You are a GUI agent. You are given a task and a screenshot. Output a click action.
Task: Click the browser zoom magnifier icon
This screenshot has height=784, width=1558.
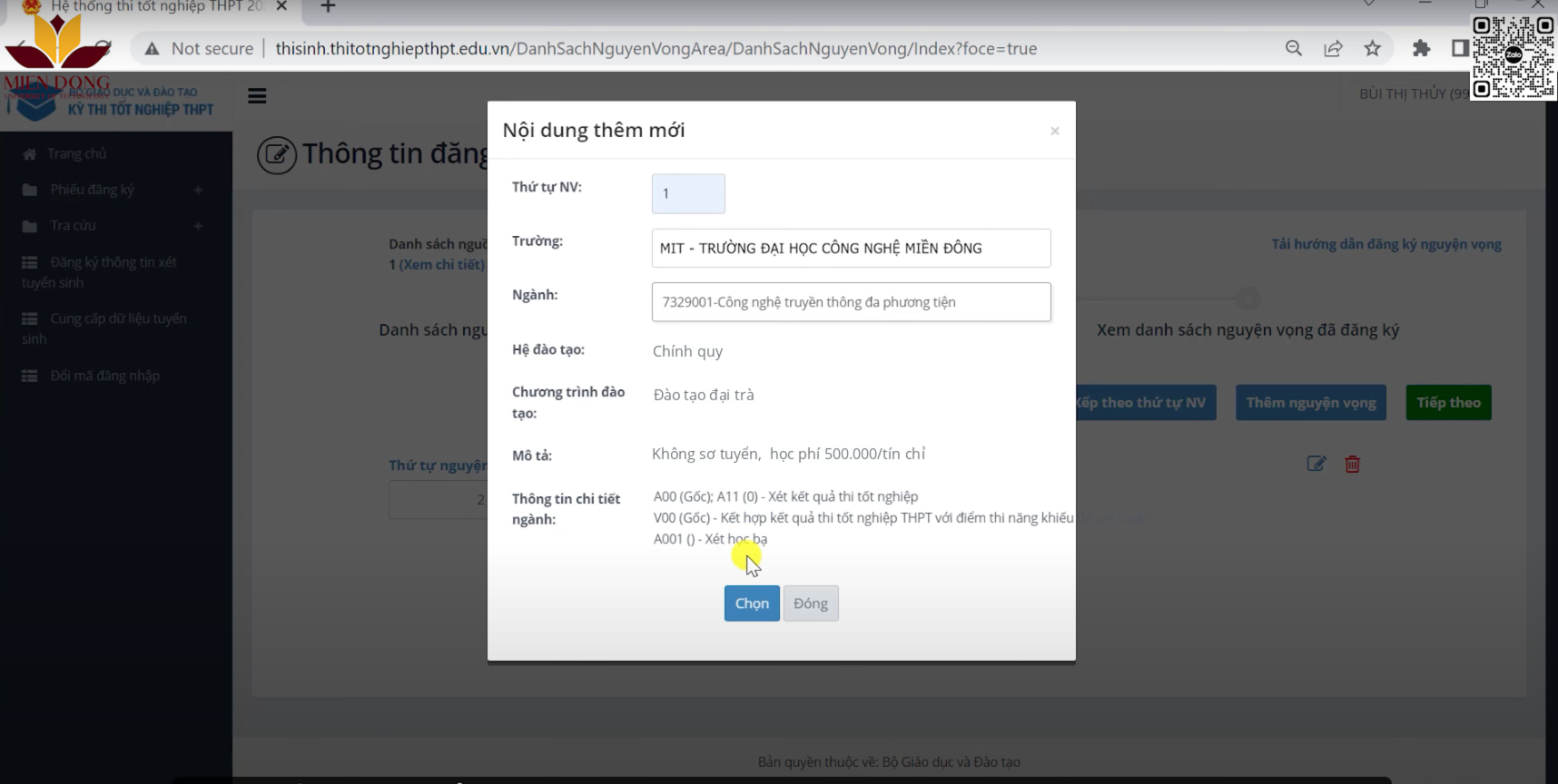point(1294,48)
